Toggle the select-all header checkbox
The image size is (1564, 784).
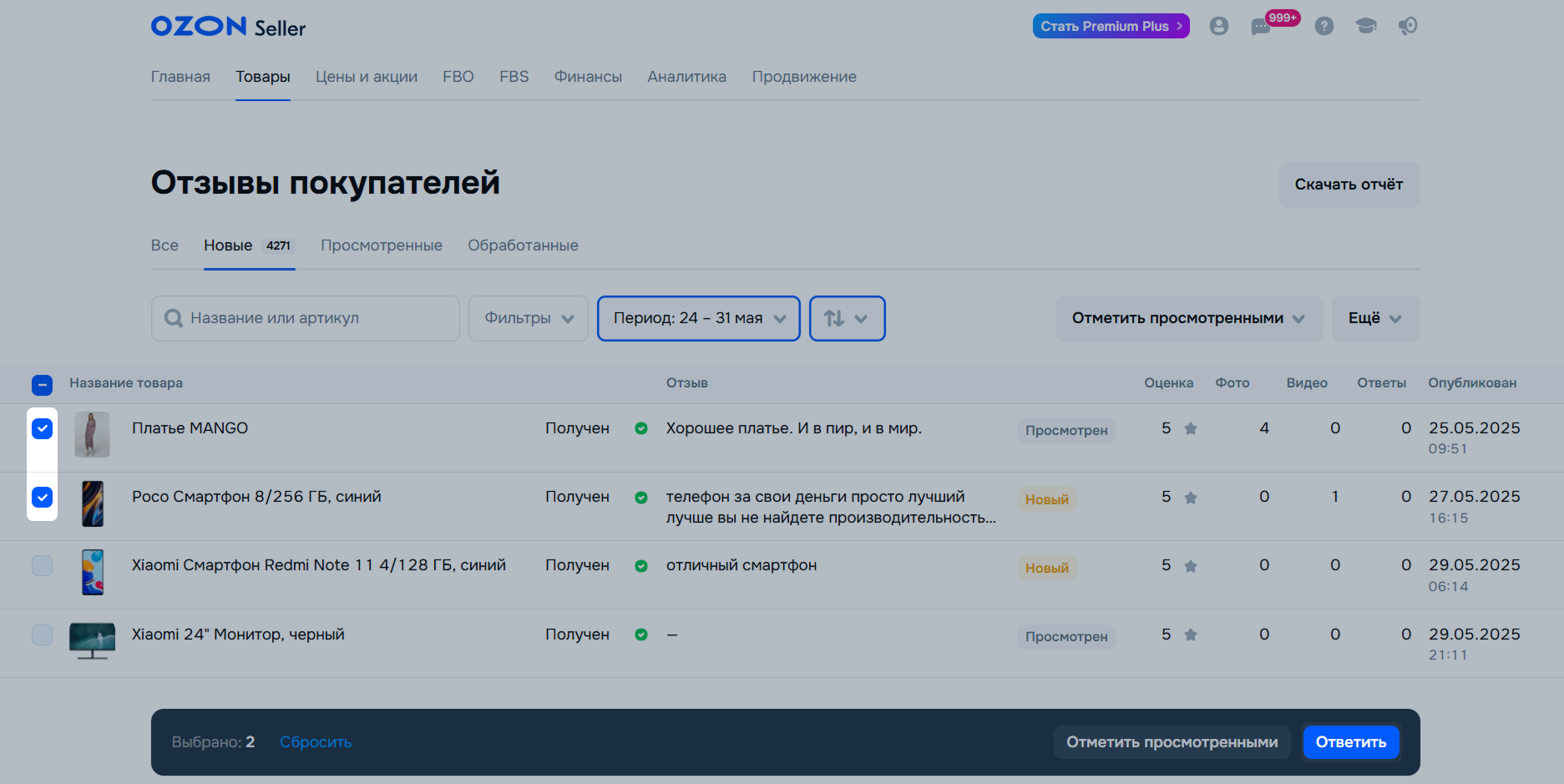click(x=42, y=385)
